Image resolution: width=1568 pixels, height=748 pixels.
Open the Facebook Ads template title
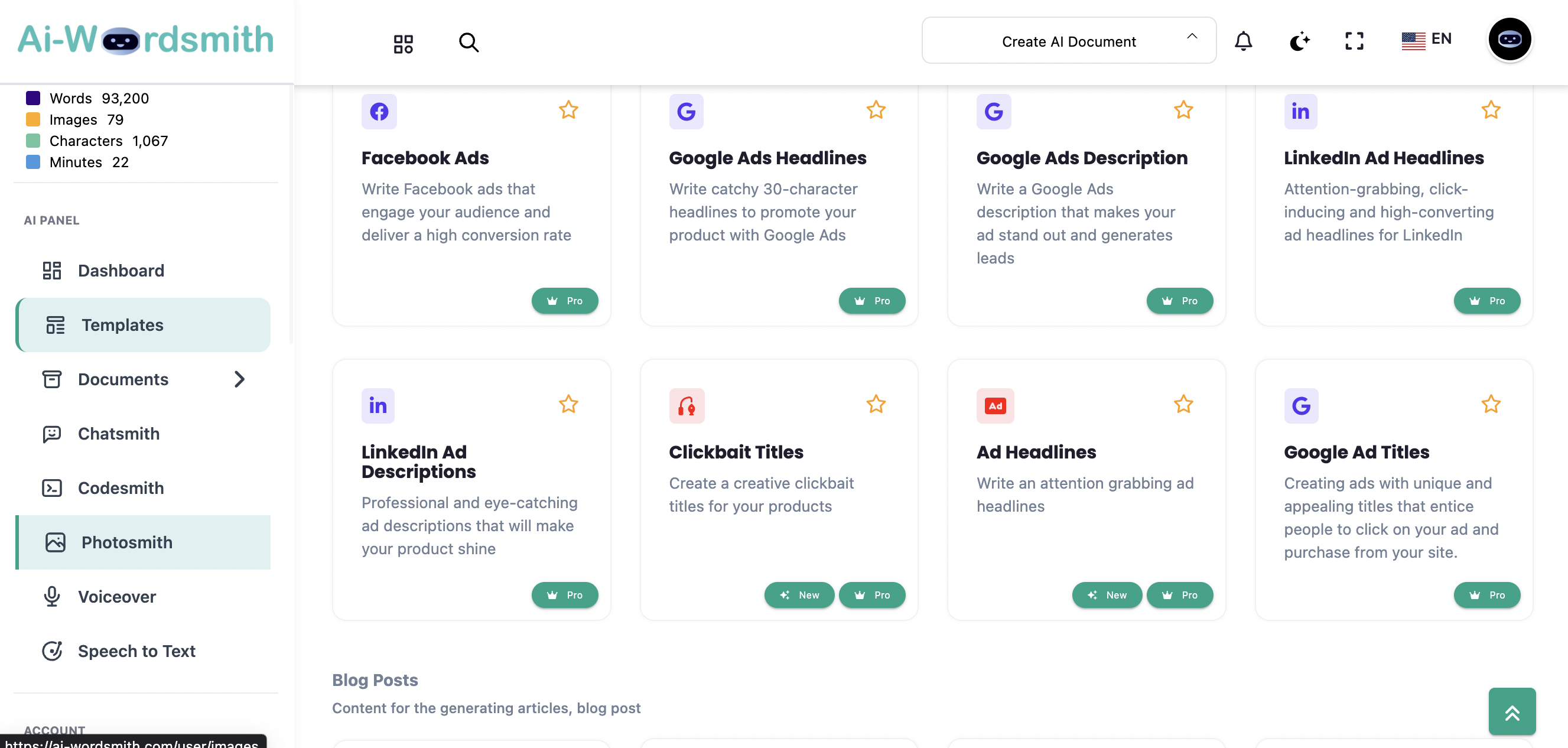click(425, 158)
